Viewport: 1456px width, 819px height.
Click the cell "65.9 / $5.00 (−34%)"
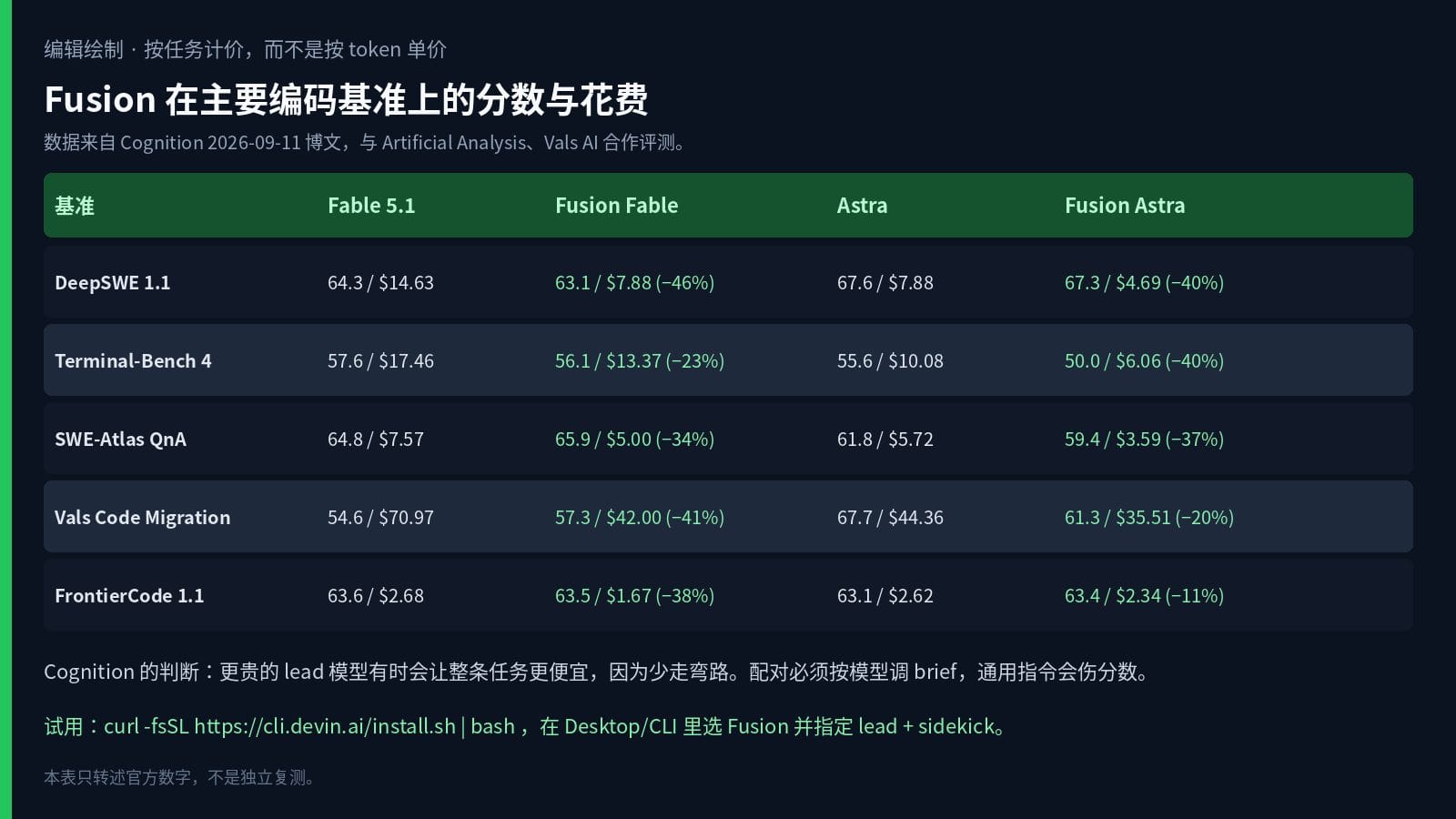coord(634,439)
